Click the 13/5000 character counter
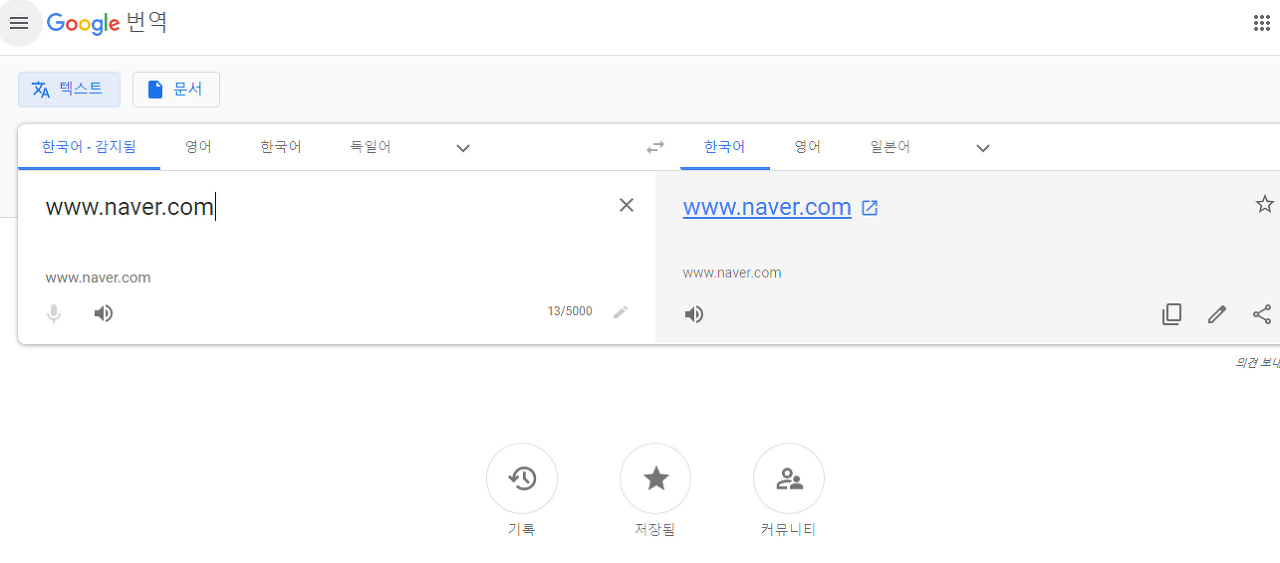 coord(569,311)
